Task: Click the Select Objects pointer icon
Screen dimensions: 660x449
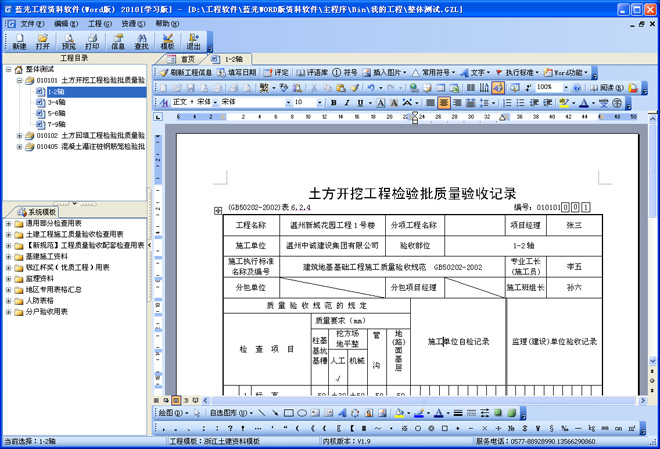Action: (197, 413)
